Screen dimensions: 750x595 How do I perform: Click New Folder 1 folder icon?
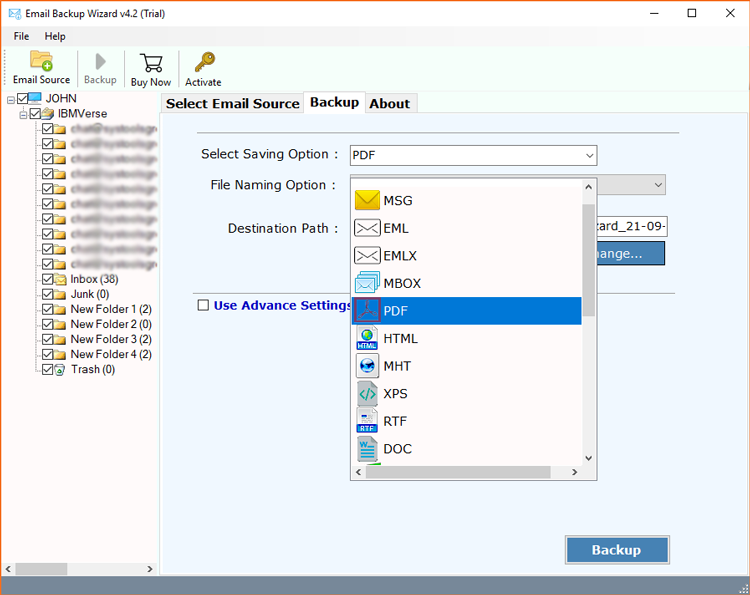tap(60, 309)
